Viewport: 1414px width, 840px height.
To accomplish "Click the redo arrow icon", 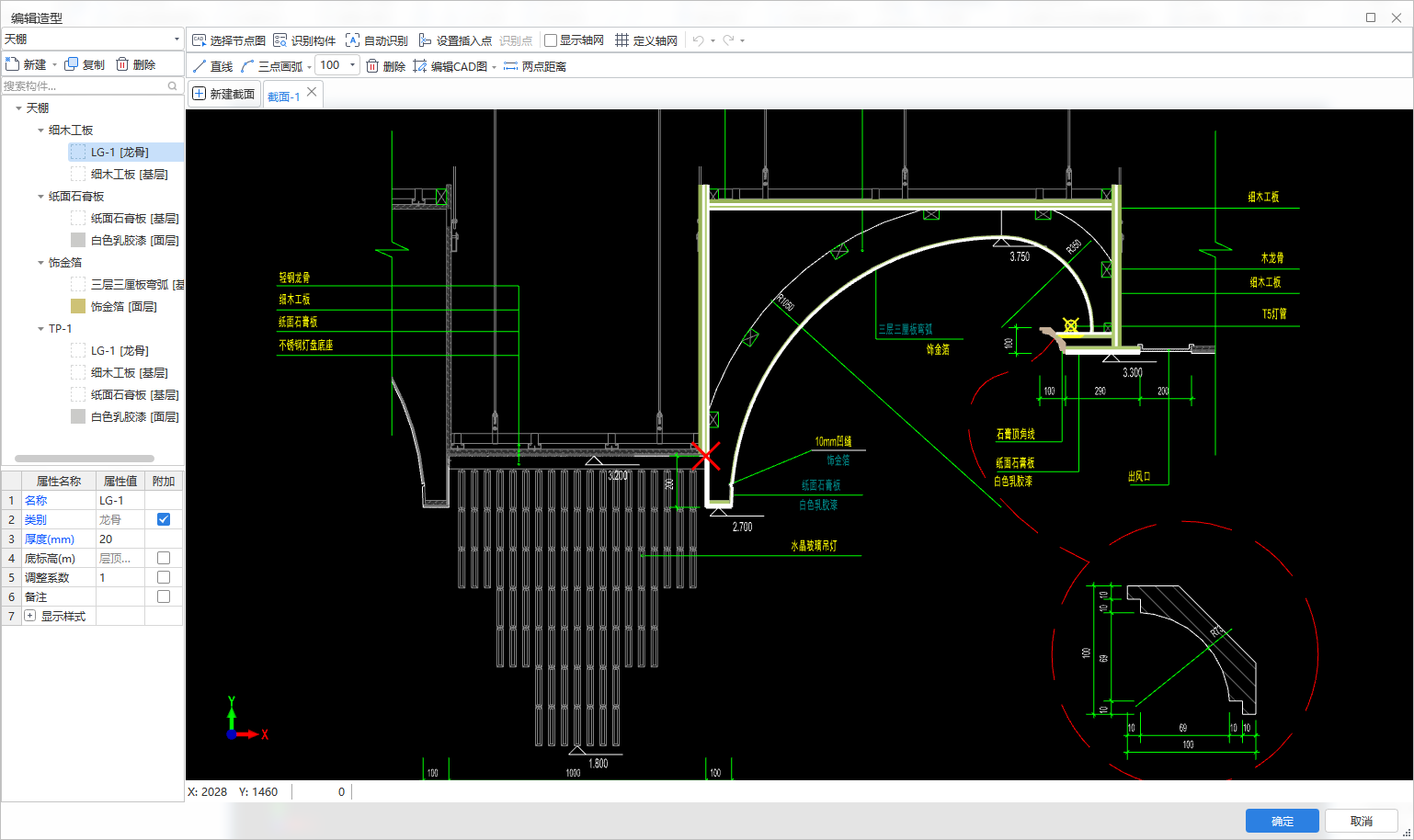I will (728, 40).
